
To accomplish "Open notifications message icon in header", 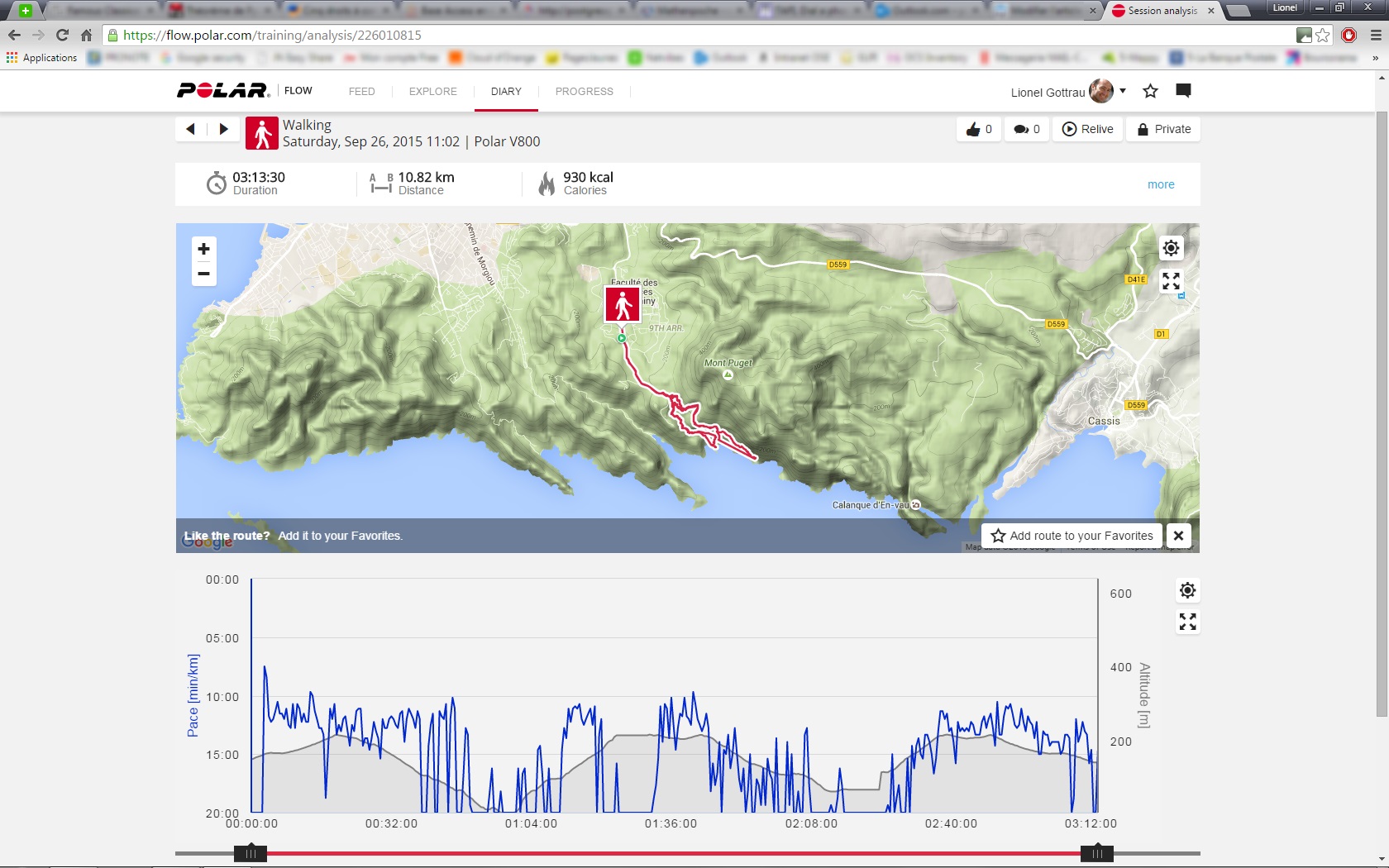I will tap(1183, 91).
